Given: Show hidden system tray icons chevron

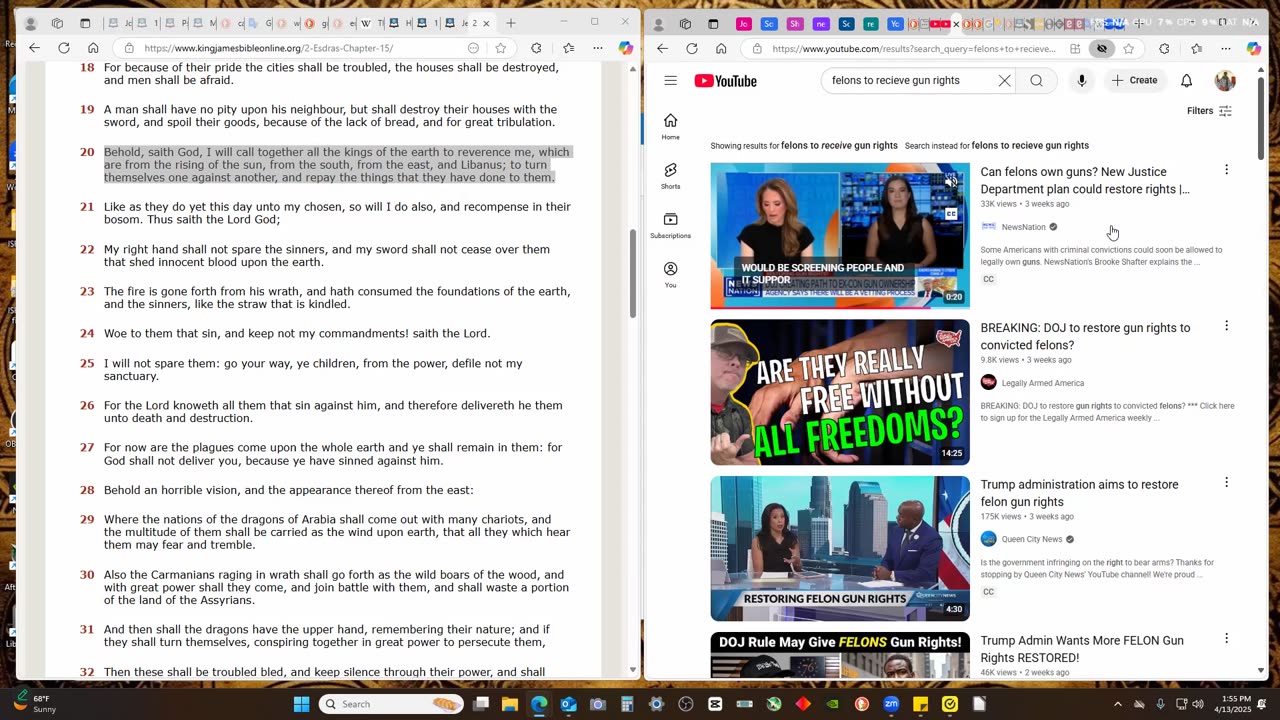Looking at the screenshot, I should tap(1118, 704).
